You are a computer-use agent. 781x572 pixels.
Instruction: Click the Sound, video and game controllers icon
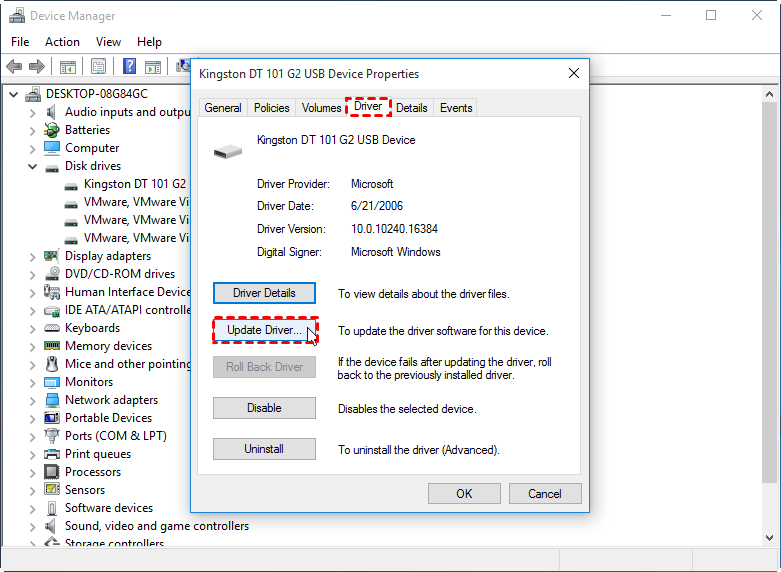51,526
